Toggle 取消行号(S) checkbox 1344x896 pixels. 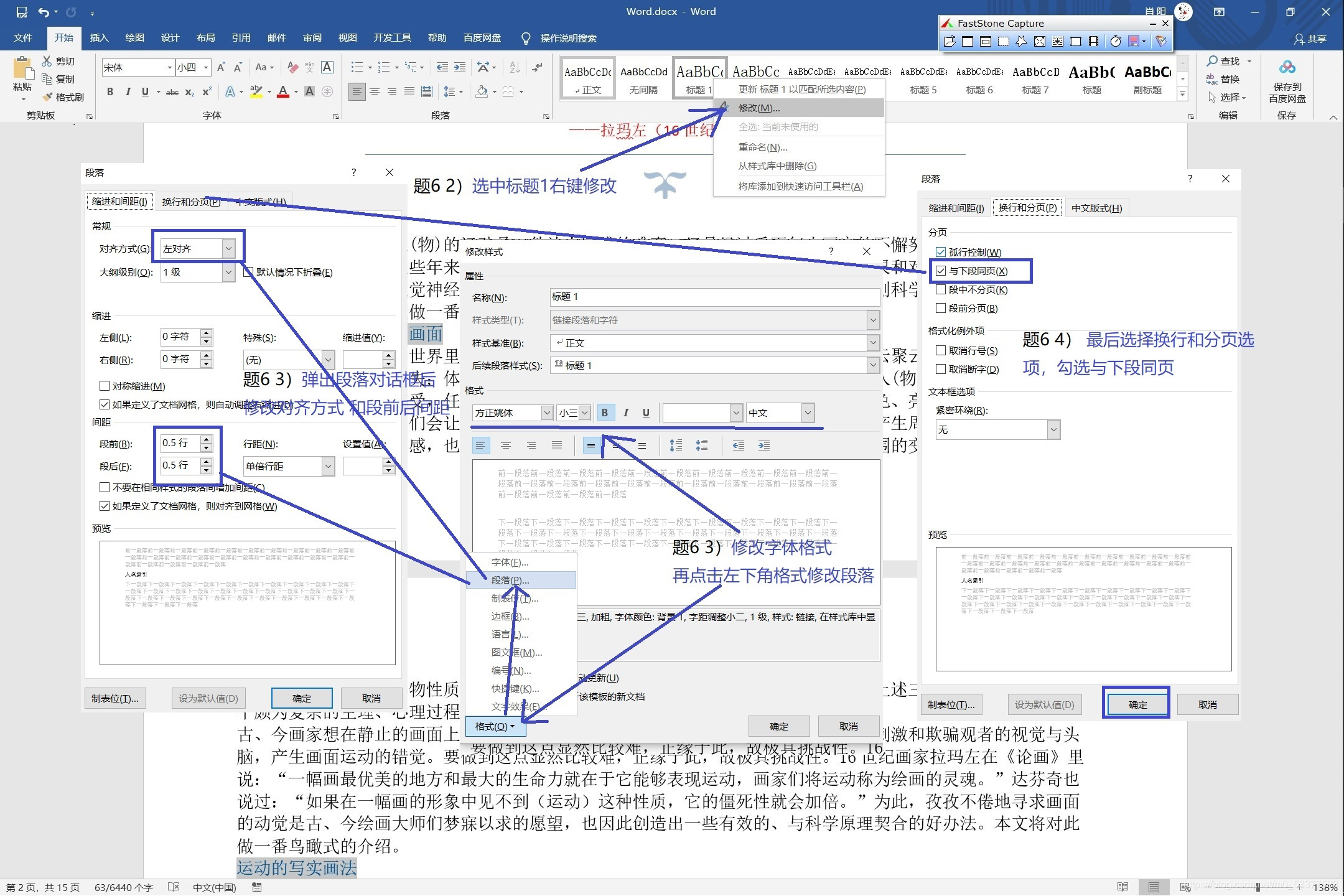(x=941, y=350)
